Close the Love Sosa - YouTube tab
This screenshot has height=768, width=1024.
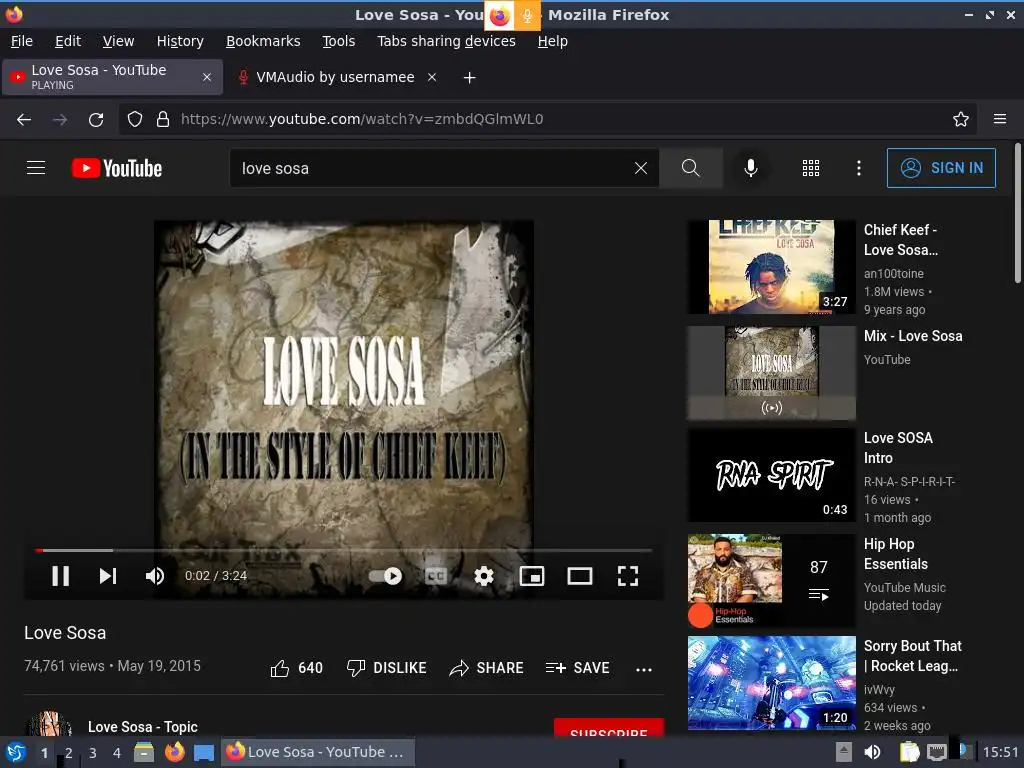click(206, 77)
